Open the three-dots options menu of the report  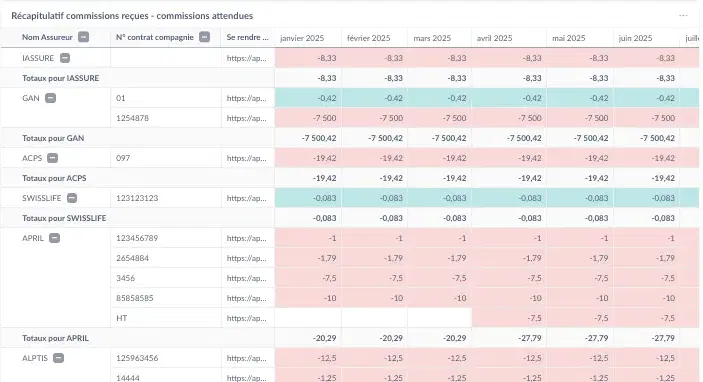683,16
